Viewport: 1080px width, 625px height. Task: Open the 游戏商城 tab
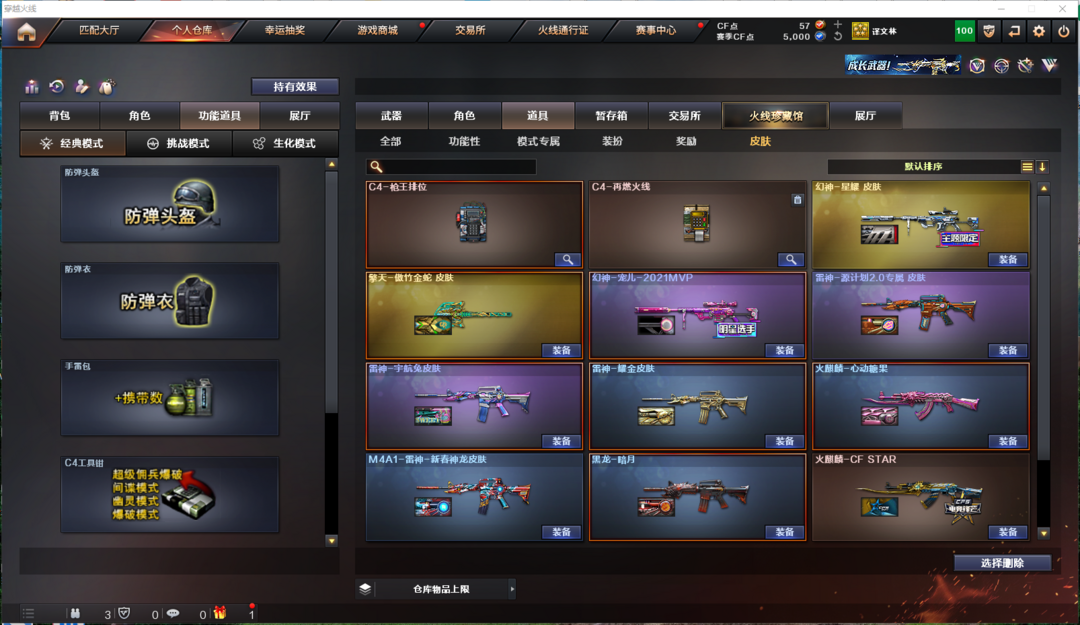click(377, 30)
